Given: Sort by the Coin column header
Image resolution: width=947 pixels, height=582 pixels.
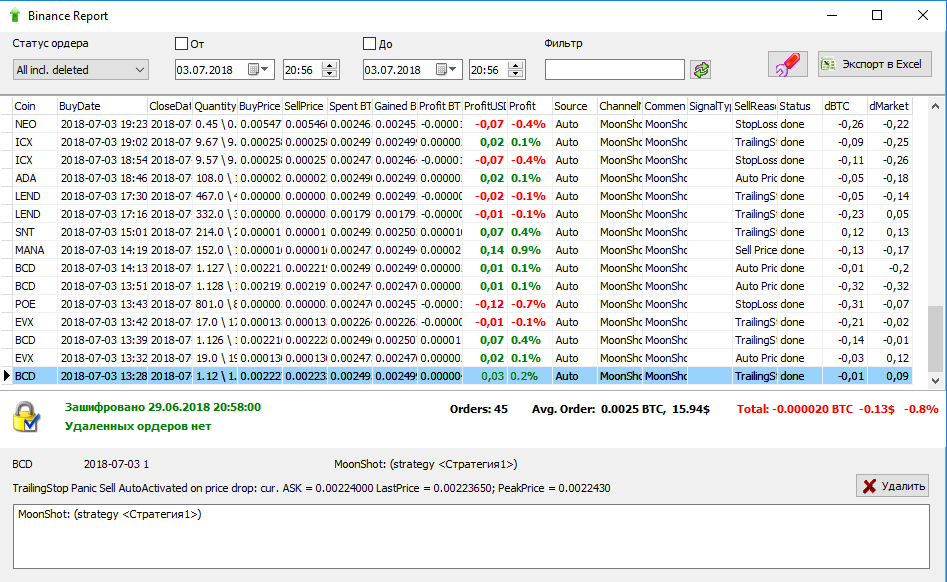Looking at the screenshot, I should pyautogui.click(x=34, y=106).
